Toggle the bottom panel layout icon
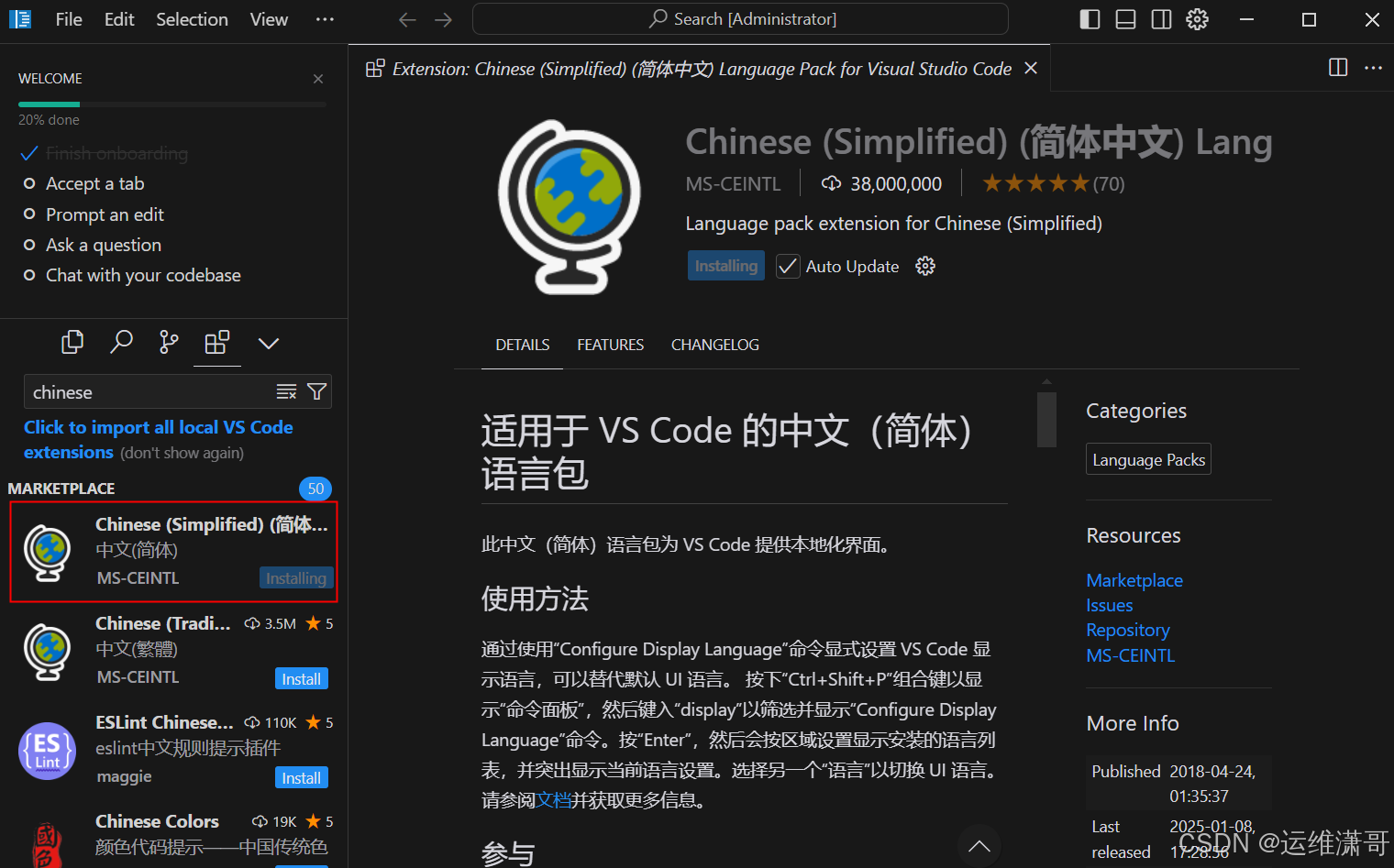1394x868 pixels. click(1125, 19)
